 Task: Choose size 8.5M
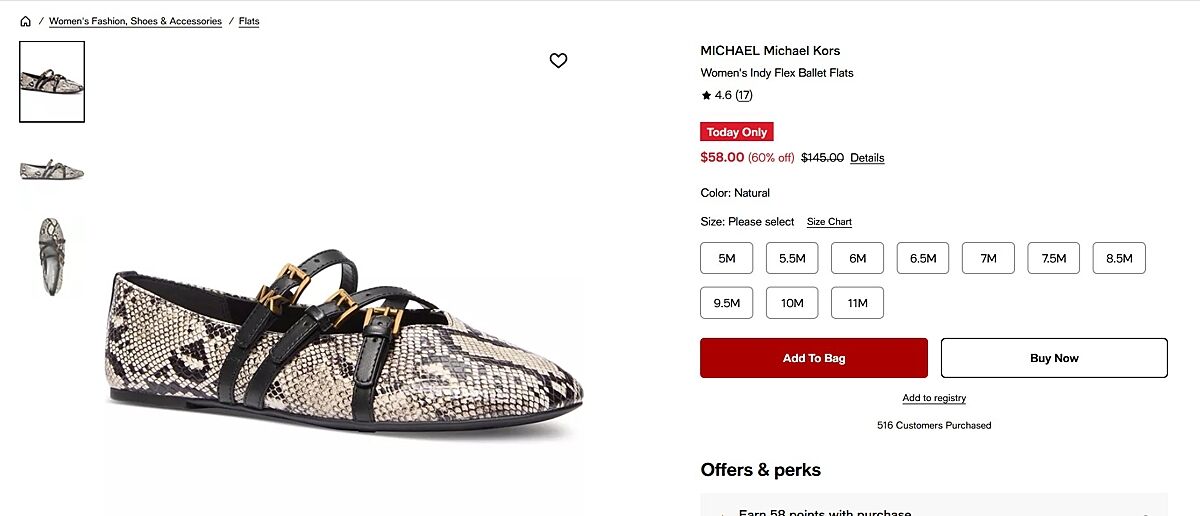[x=1119, y=258]
